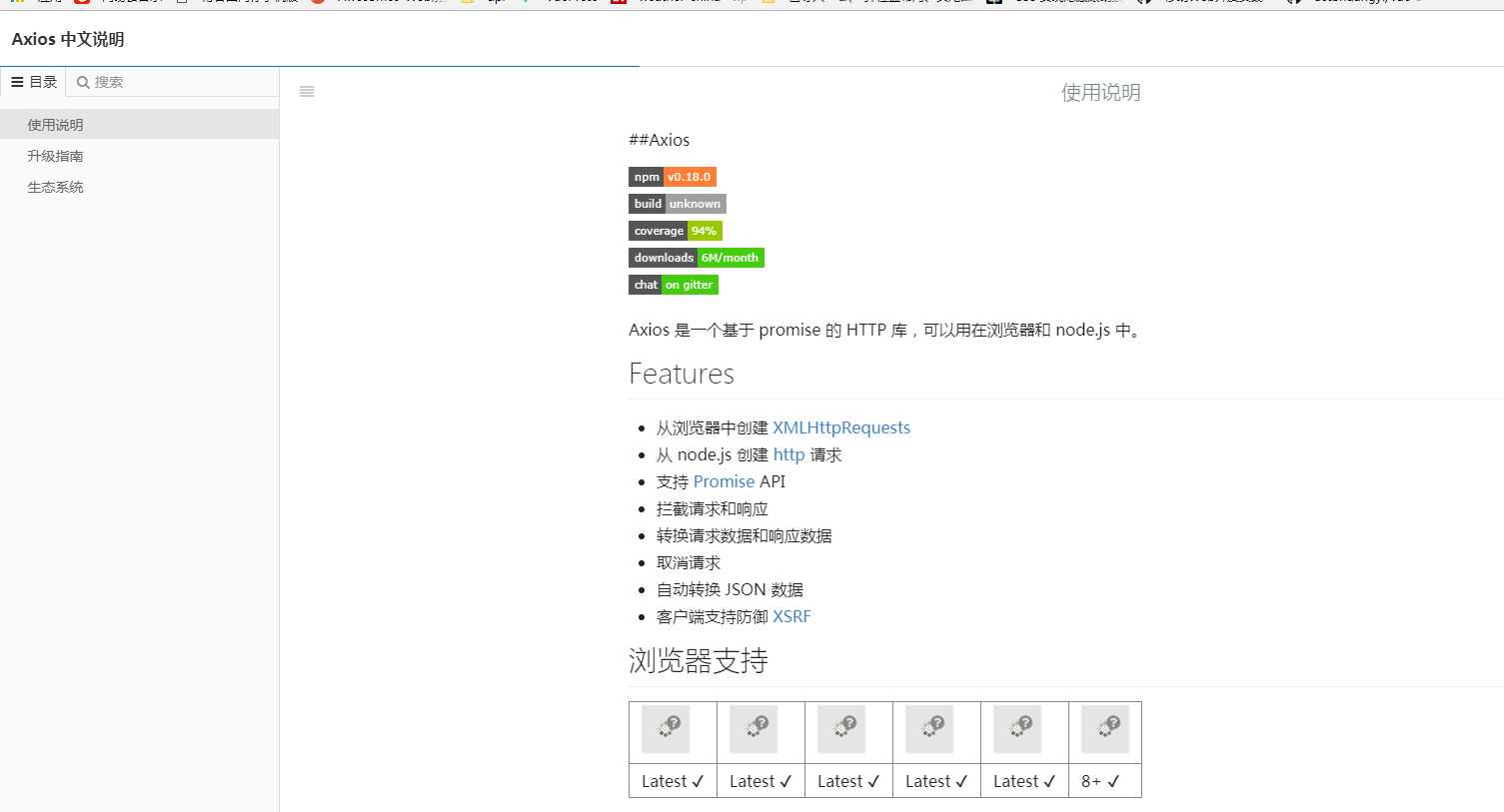The image size is (1504, 812).
Task: Open the build unknown badge
Action: (x=678, y=204)
